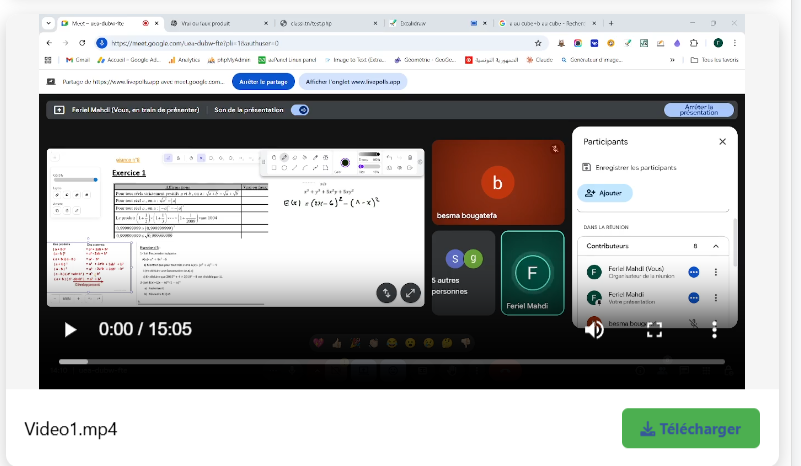801x466 pixels.
Task: Toggle the Son de la présentation switch
Action: tap(299, 110)
